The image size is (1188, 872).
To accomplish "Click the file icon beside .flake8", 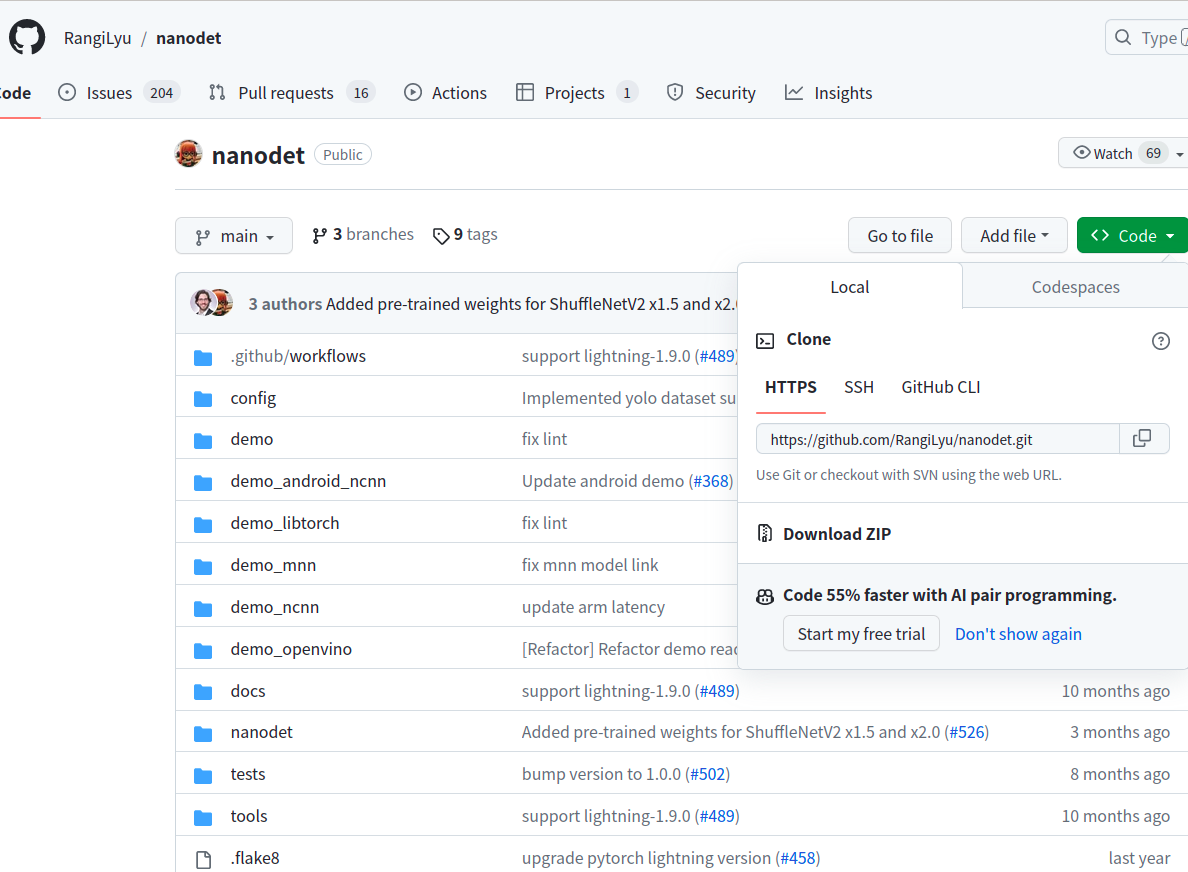I will [x=203, y=859].
